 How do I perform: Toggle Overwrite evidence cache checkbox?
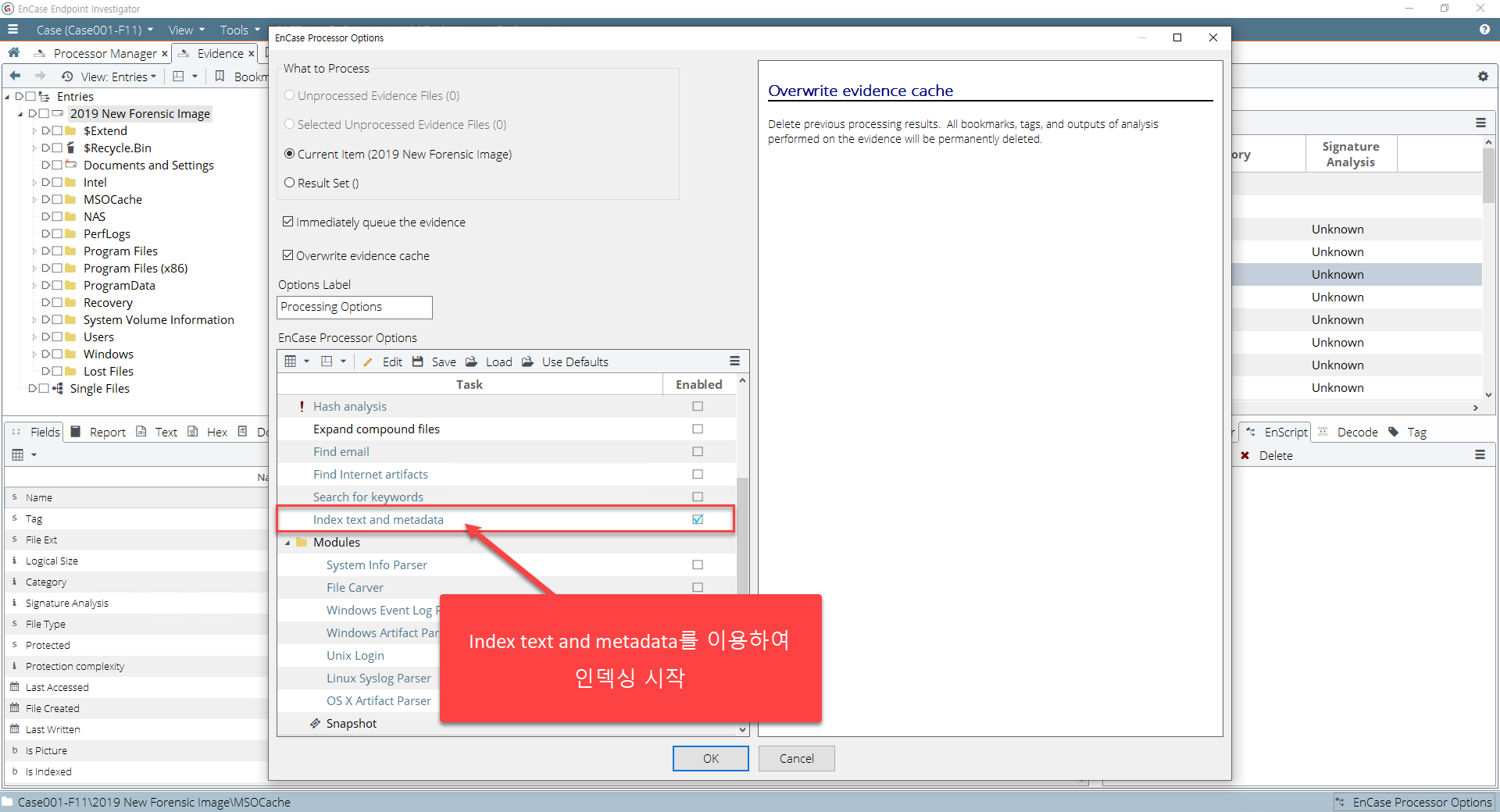click(287, 255)
